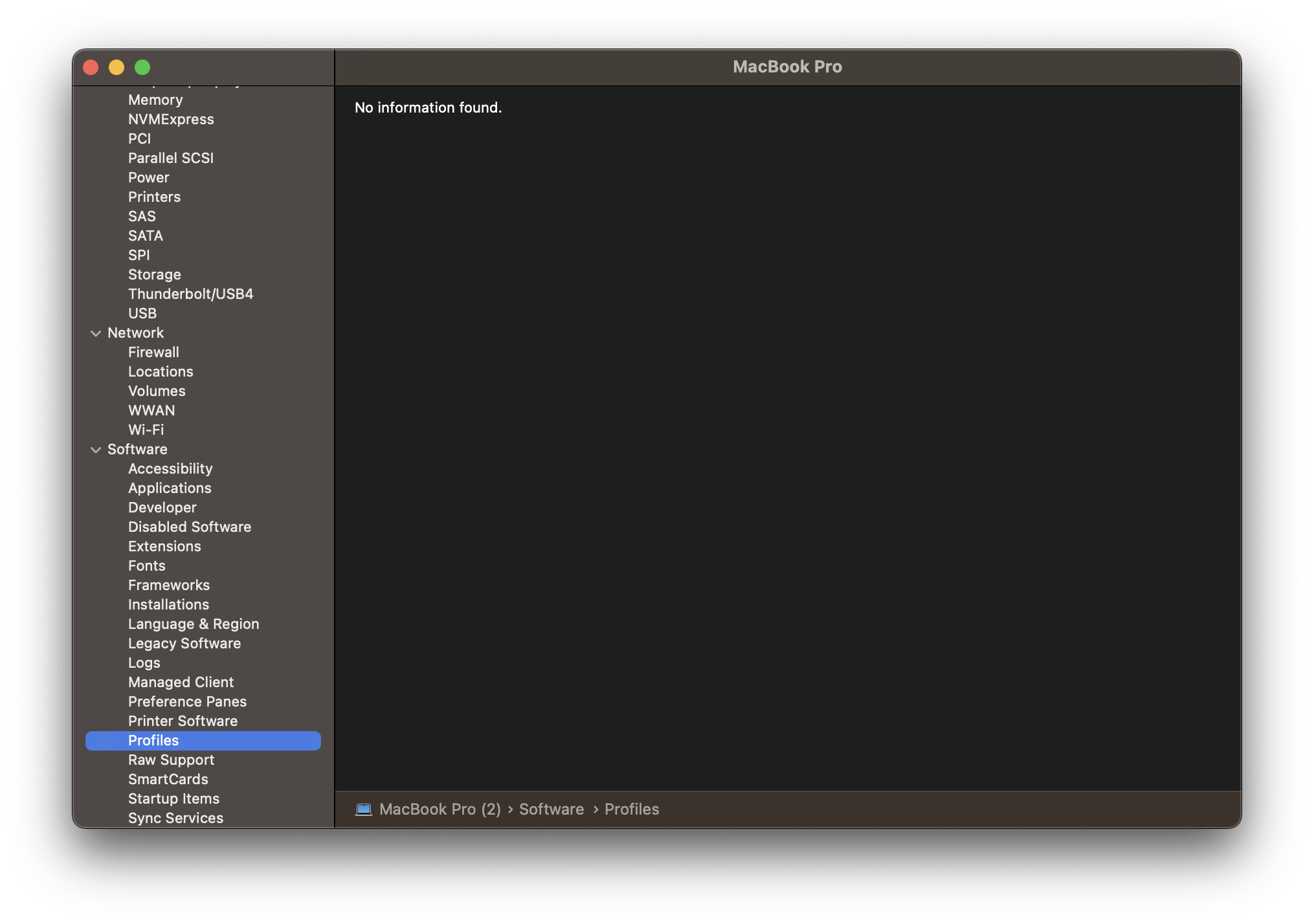Image resolution: width=1314 pixels, height=924 pixels.
Task: Select Thunderbolt/USB4 in the sidebar
Action: coord(190,294)
